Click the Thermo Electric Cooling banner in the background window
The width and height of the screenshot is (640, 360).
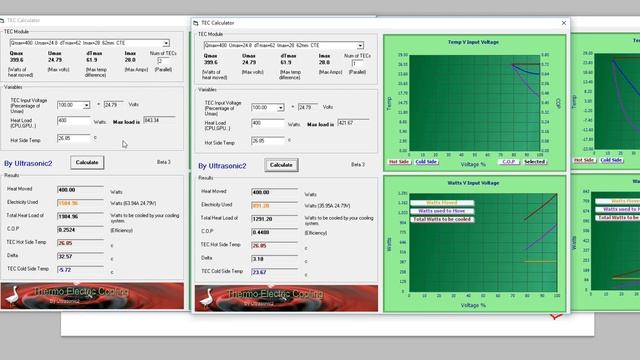tap(92, 296)
